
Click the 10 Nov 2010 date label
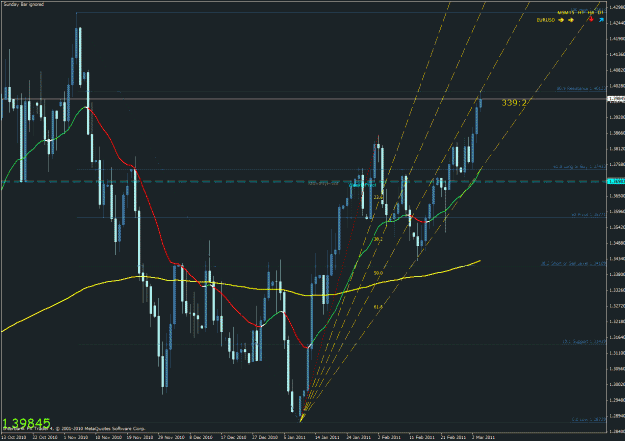(108, 437)
